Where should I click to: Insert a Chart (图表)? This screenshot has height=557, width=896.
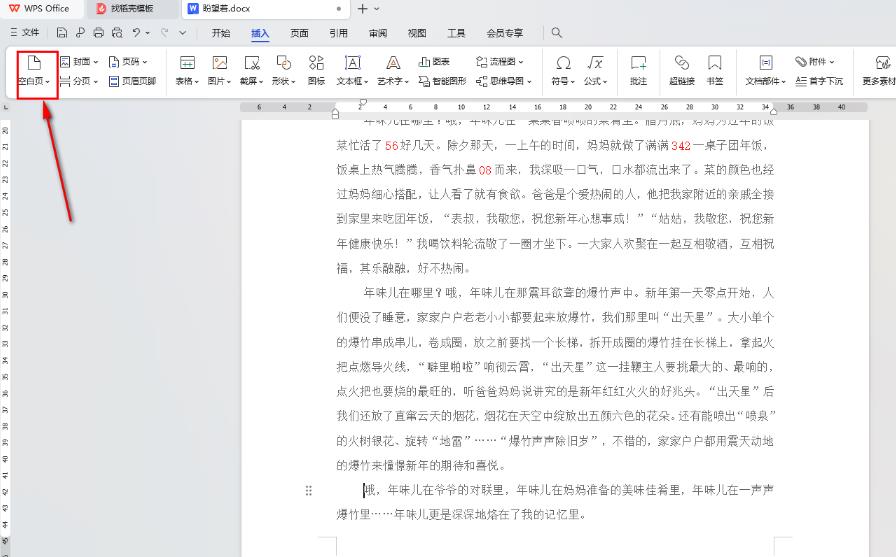point(434,62)
